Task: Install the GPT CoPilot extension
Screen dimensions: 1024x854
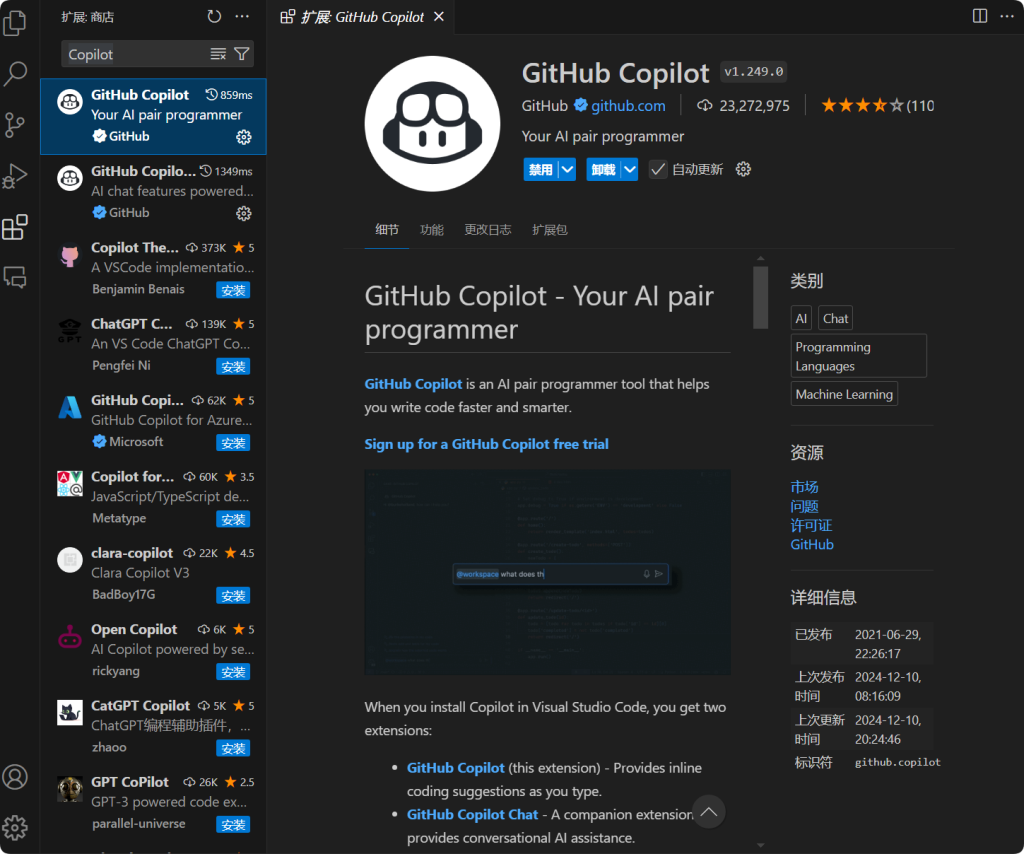Action: 233,825
